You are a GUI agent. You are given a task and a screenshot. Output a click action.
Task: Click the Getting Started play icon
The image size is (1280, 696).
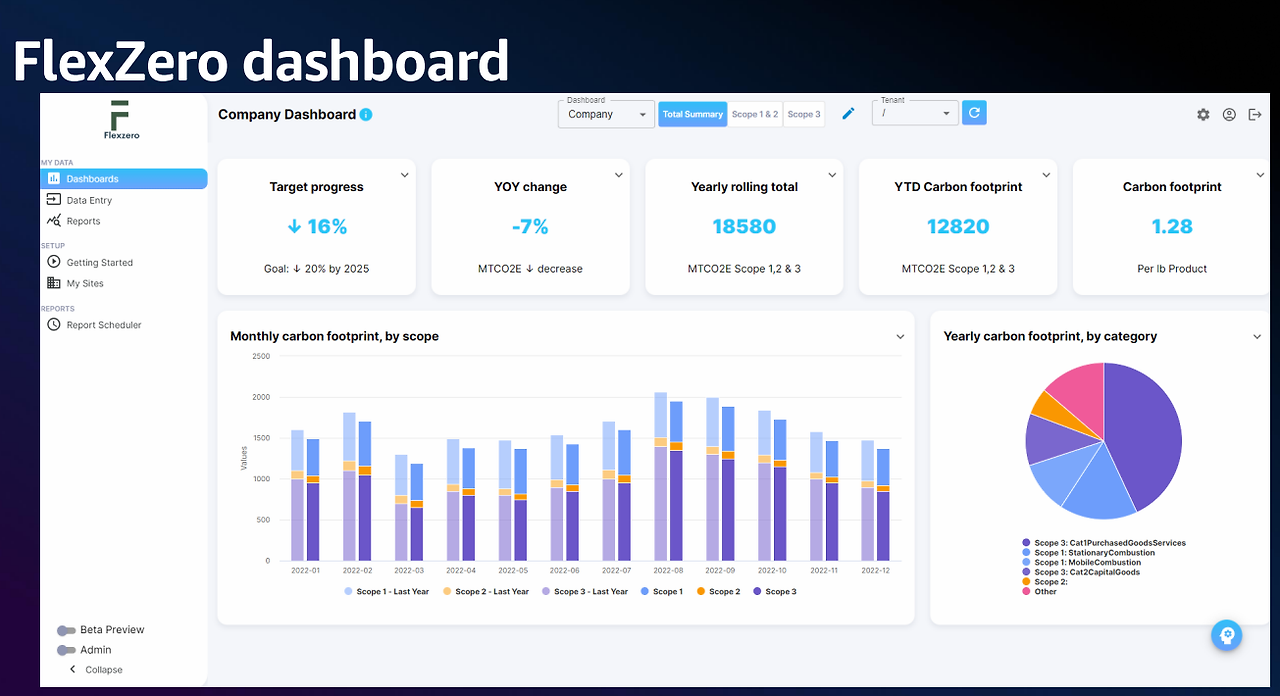[54, 262]
